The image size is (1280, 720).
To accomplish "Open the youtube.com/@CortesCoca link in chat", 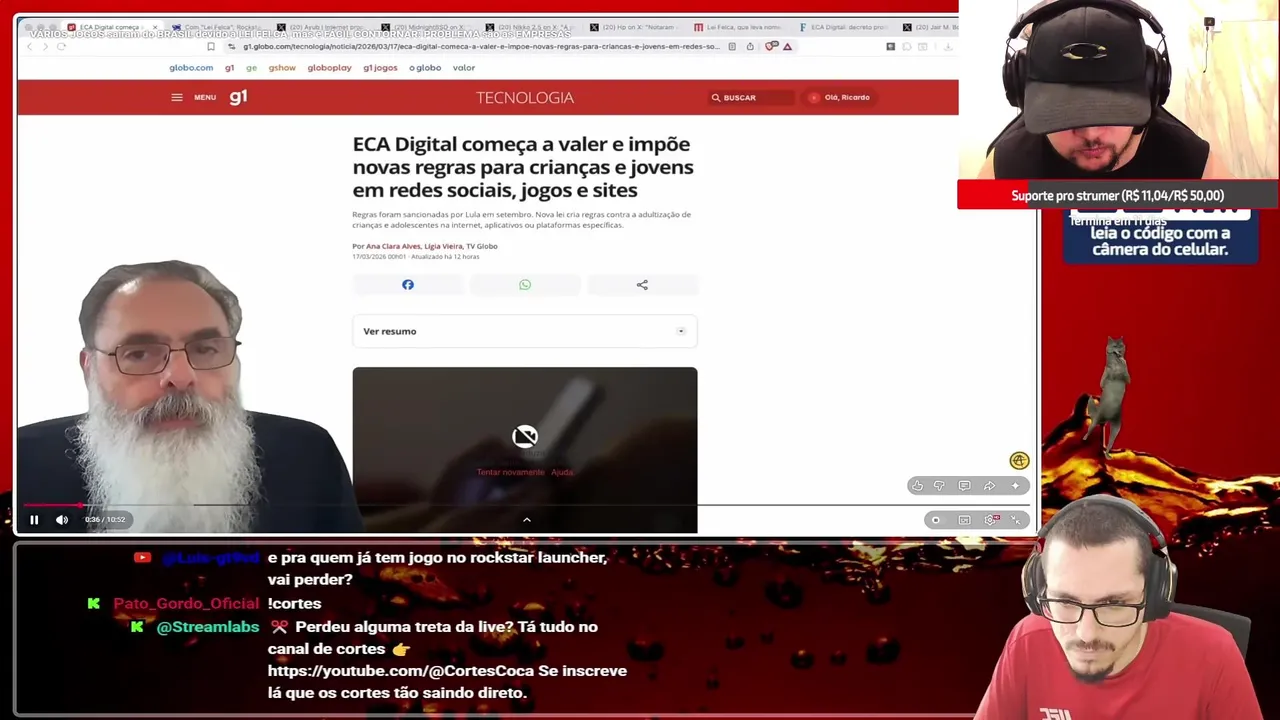I will 400,671.
